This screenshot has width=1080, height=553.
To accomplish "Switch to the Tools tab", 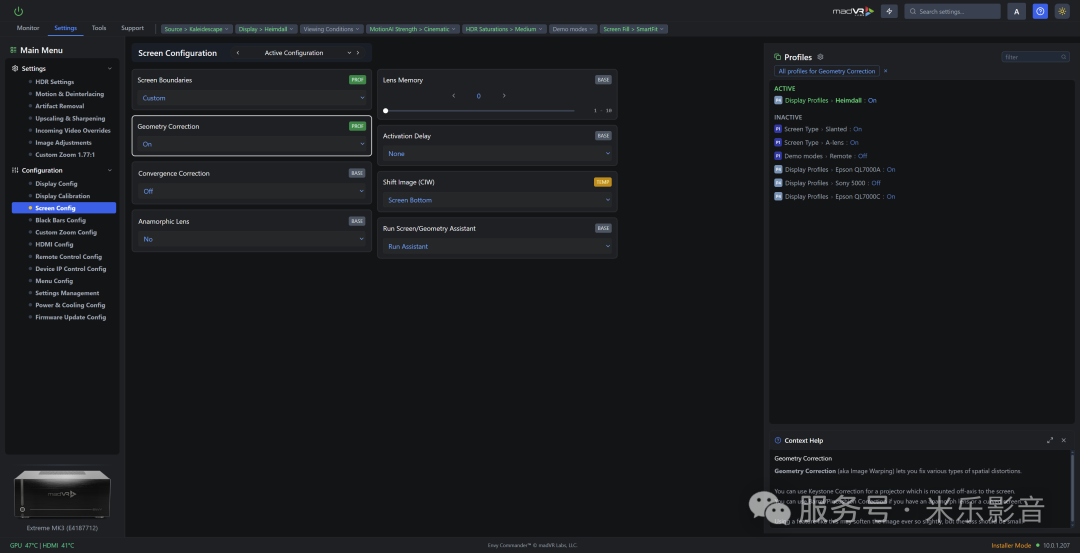I will click(x=99, y=28).
